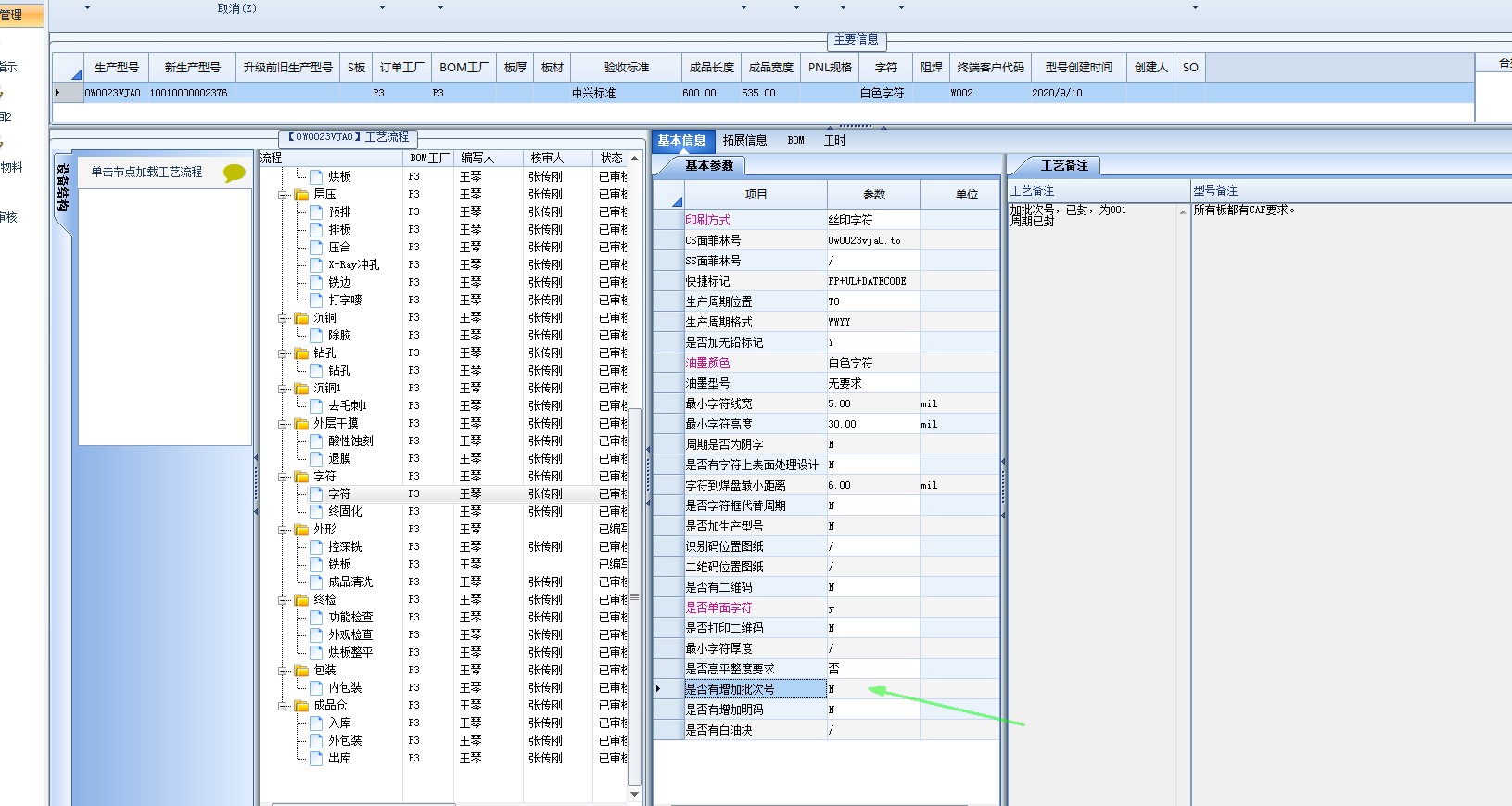Open the 工时 tab
Image resolution: width=1512 pixels, height=806 pixels.
(x=835, y=141)
